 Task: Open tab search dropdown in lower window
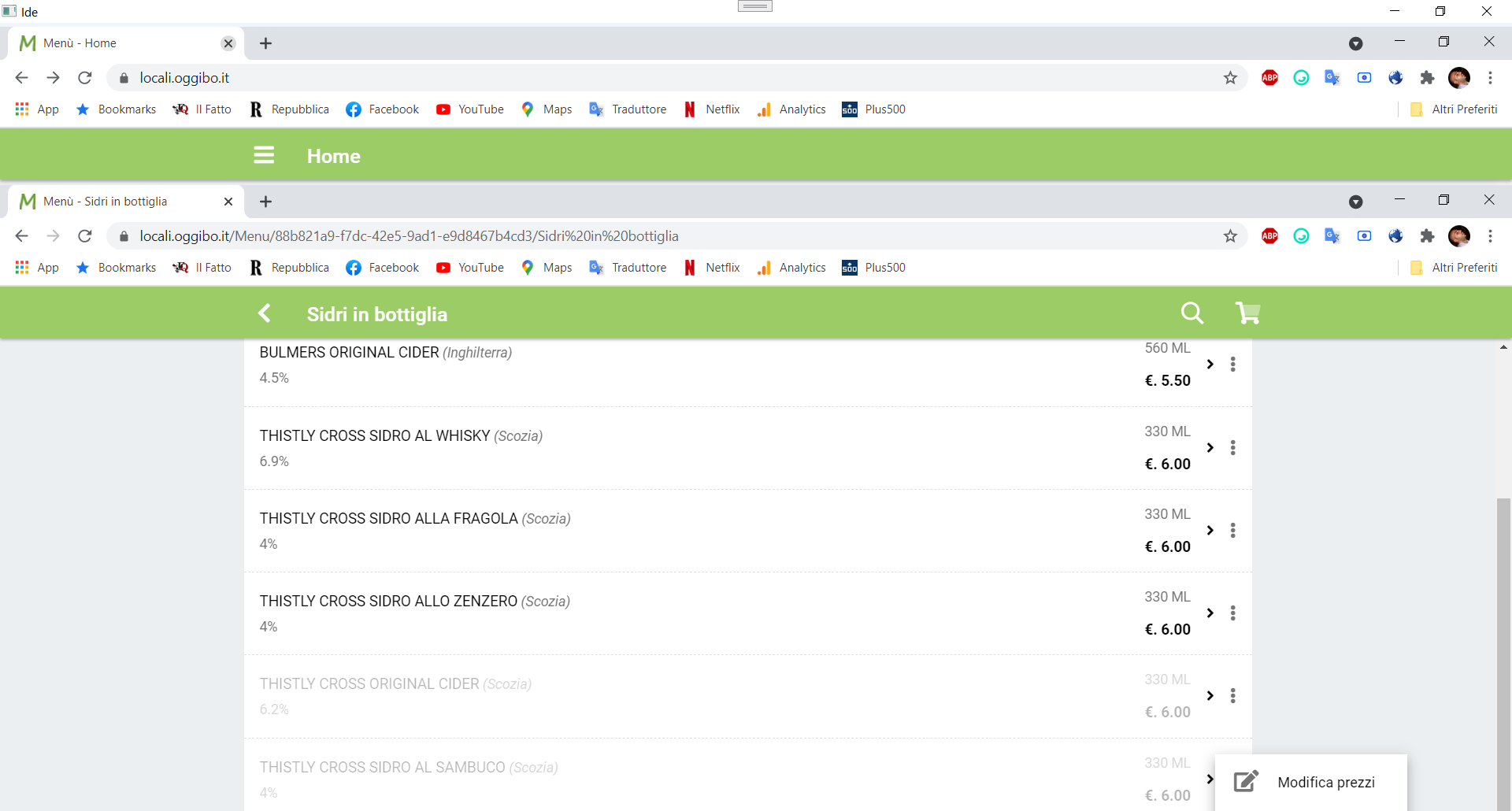tap(1356, 202)
